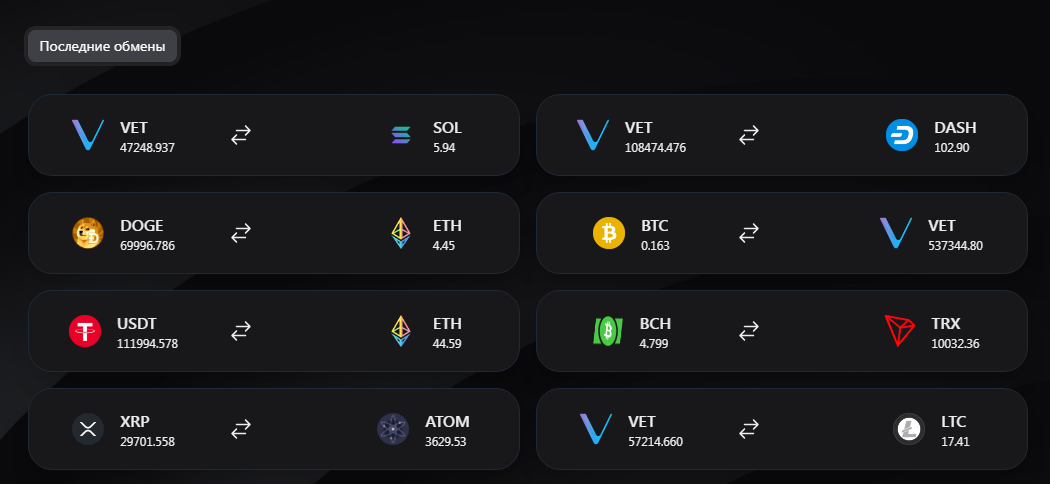Click the Solana SOL coin icon
This screenshot has height=484, width=1050.
coord(401,135)
